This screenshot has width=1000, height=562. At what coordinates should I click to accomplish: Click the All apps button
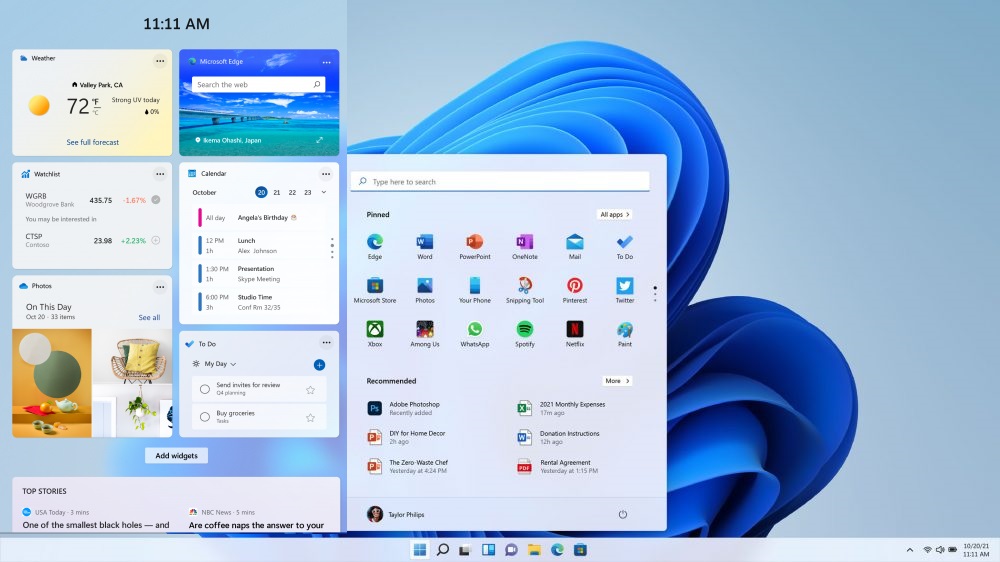(x=615, y=214)
